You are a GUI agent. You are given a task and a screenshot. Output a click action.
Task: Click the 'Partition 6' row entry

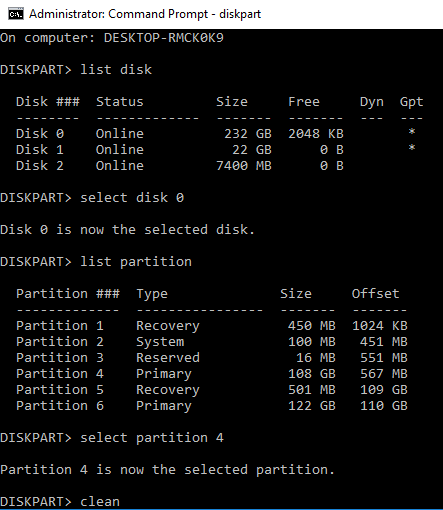pos(212,406)
